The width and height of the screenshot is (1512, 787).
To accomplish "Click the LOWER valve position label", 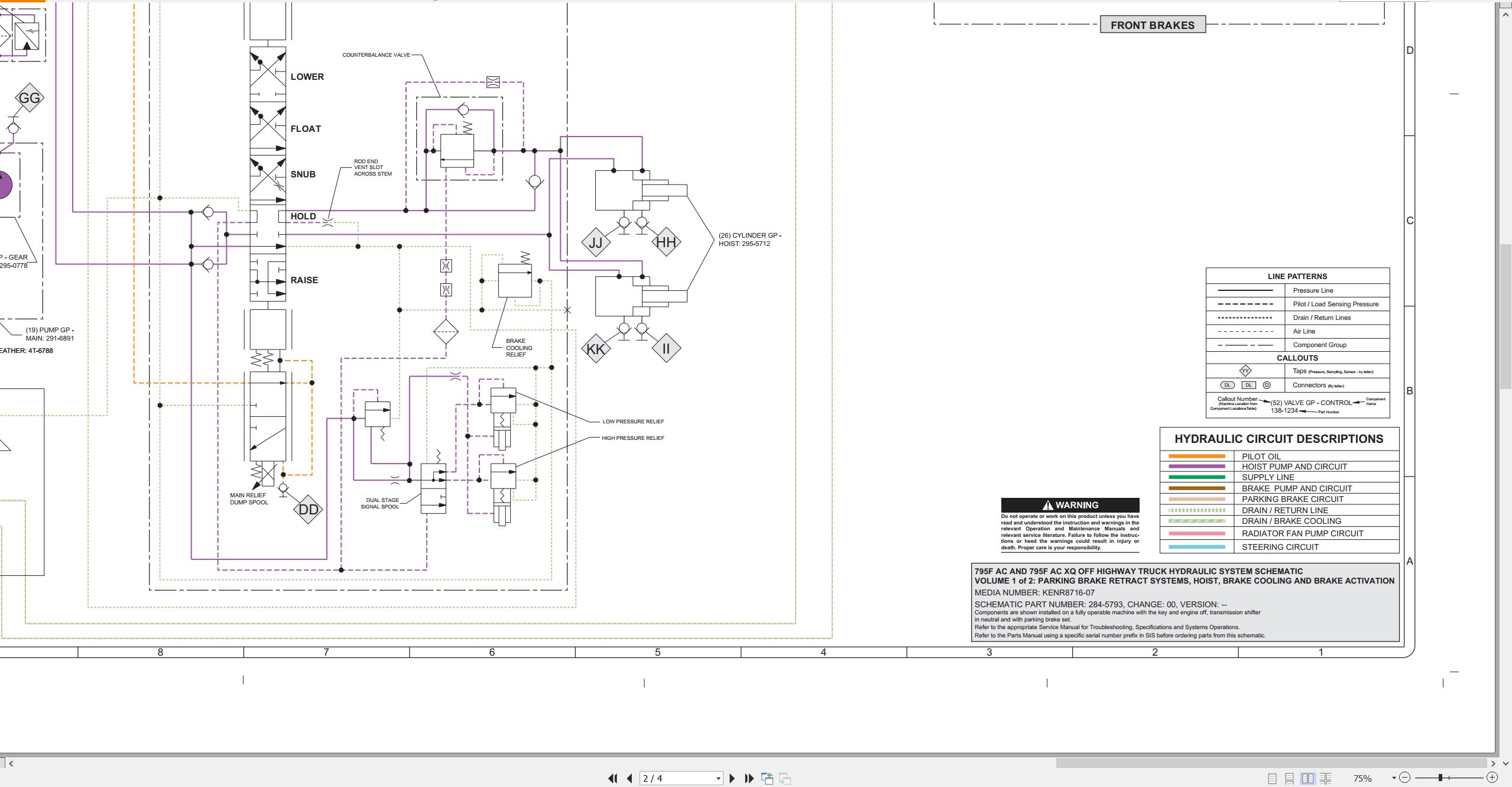I will coord(307,77).
